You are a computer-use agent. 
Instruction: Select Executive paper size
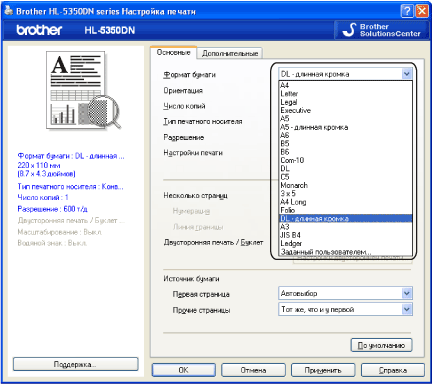click(x=345, y=110)
